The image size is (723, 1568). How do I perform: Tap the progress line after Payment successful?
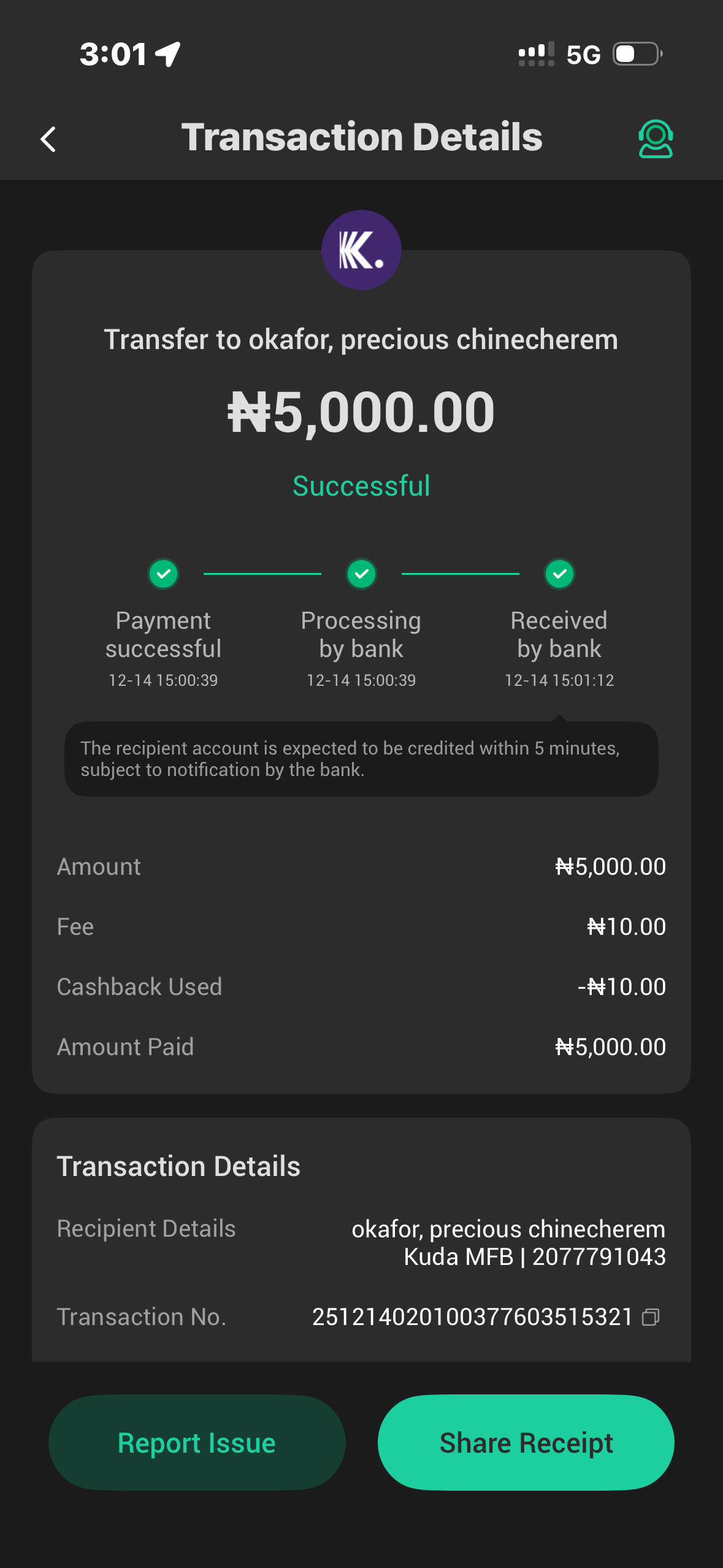(262, 574)
